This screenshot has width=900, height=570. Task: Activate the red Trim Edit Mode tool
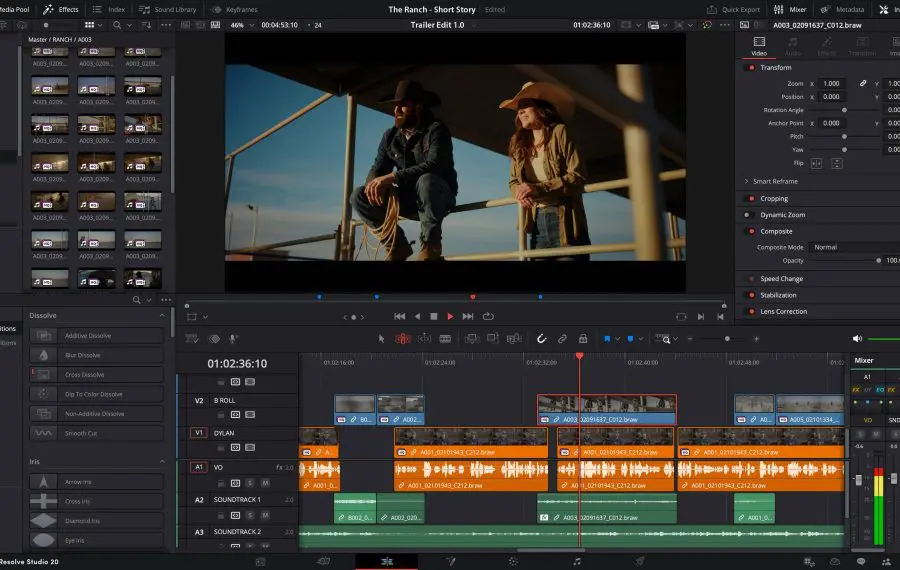click(x=403, y=339)
